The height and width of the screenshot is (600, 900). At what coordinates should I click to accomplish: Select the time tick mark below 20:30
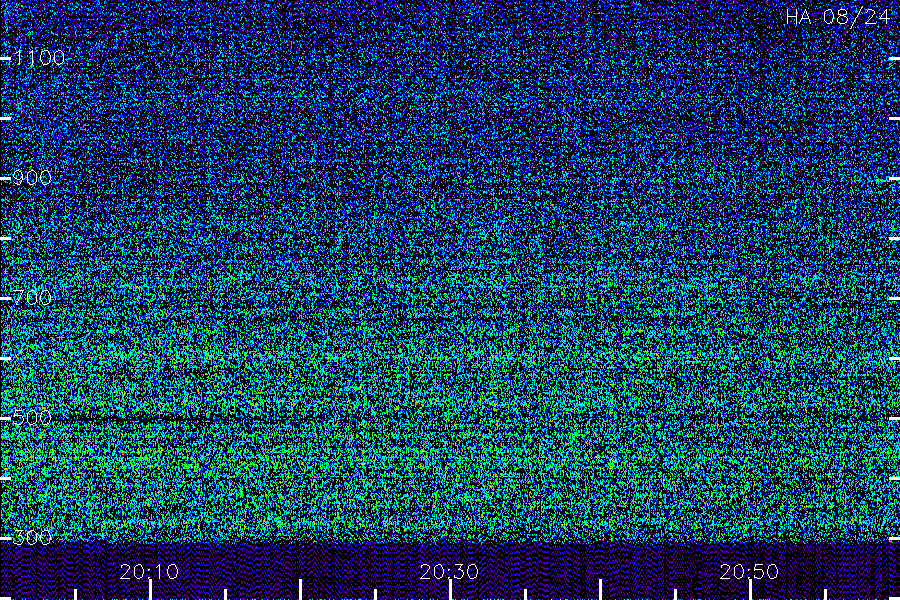(x=451, y=590)
